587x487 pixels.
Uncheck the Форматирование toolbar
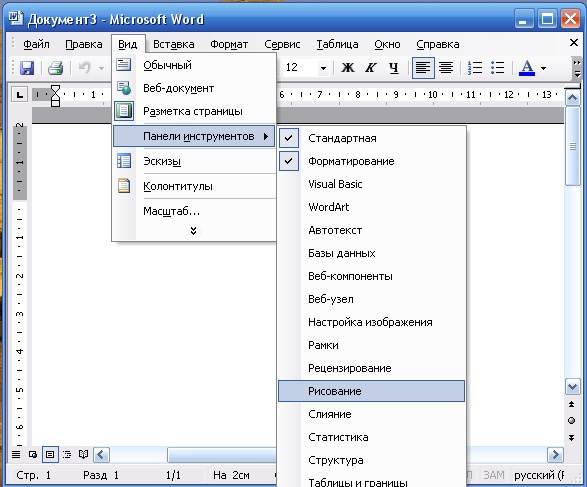[371, 161]
